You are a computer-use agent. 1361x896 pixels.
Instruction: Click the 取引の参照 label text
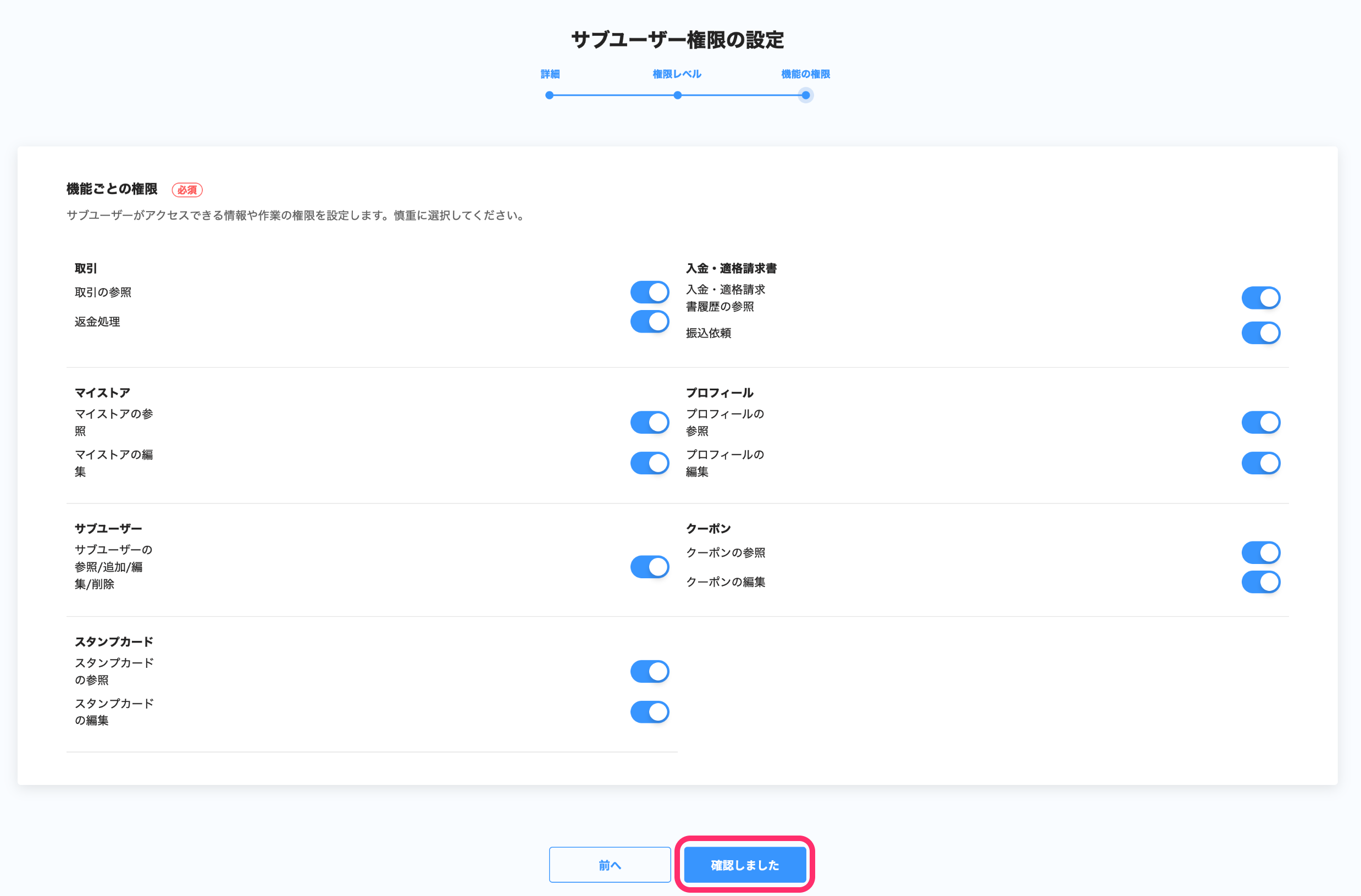103,292
